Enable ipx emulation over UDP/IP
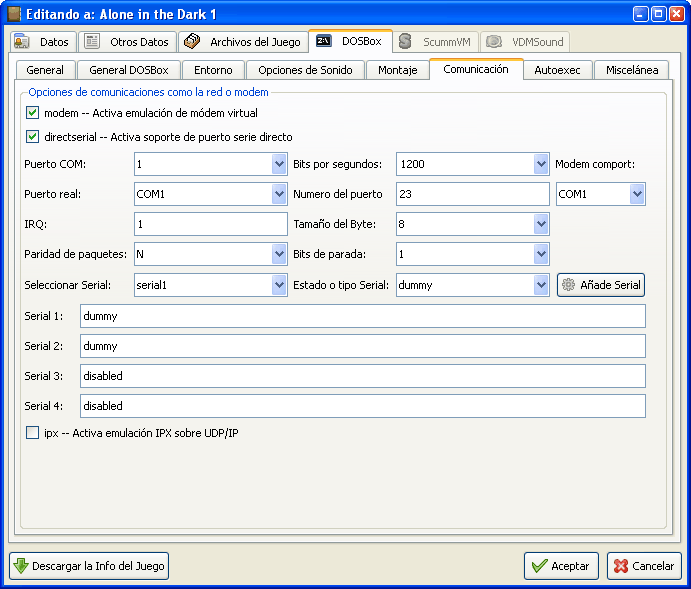The width and height of the screenshot is (691, 589). (x=32, y=433)
